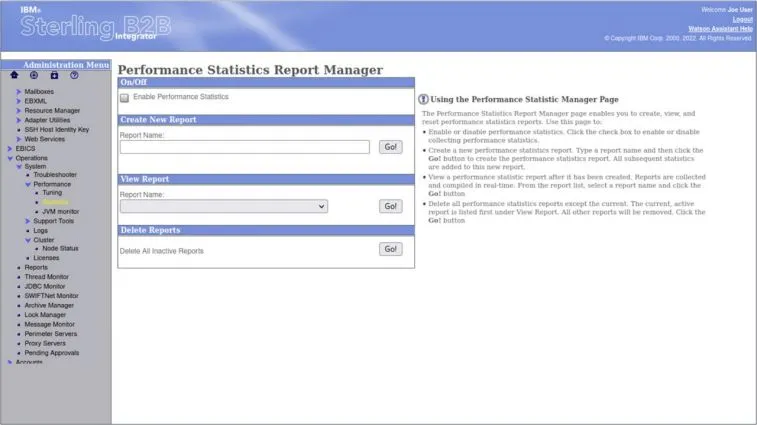Click the 'Performance Statistics Report Manager' heading
The width and height of the screenshot is (757, 425).
(x=251, y=70)
